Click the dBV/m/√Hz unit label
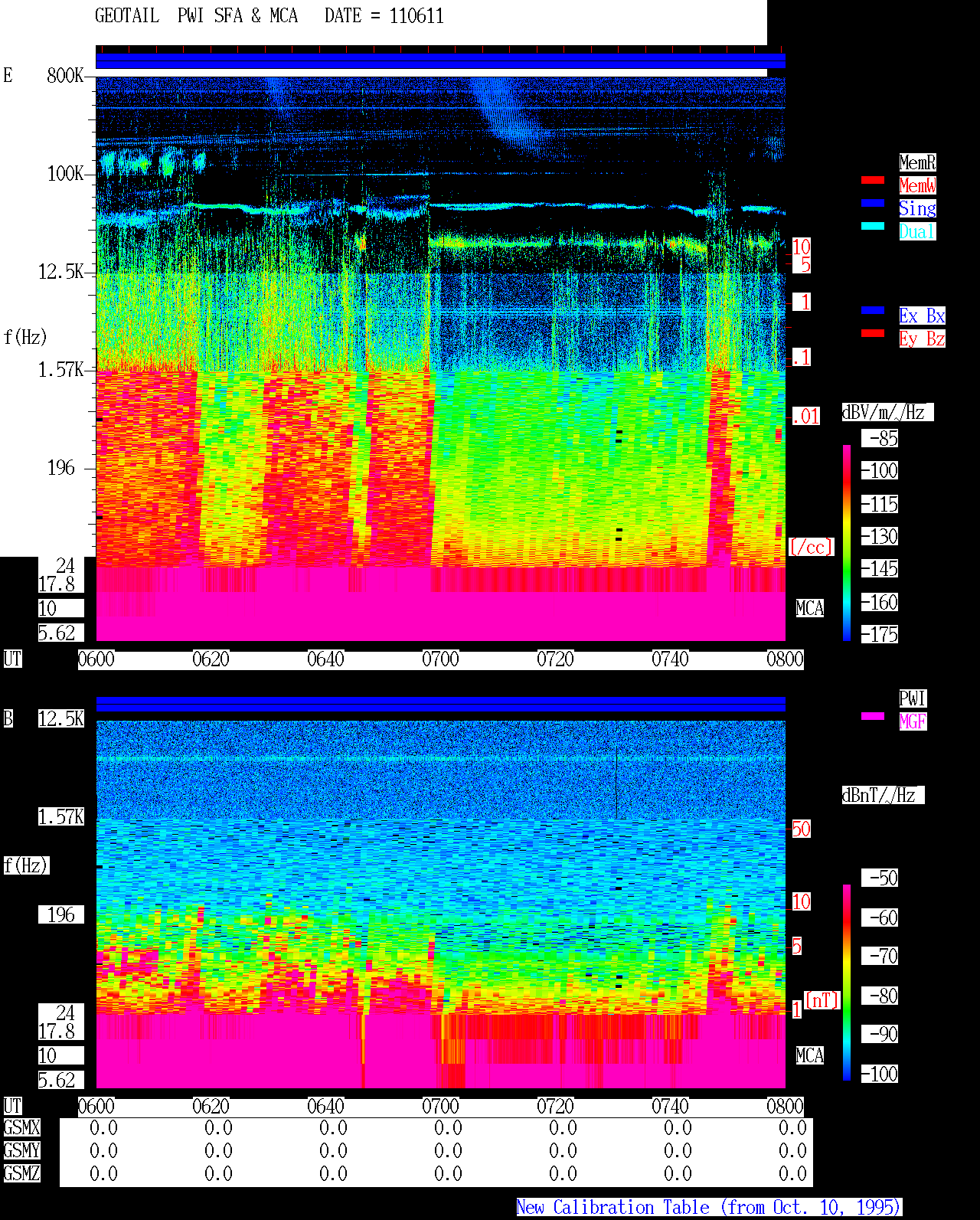Screen dimensions: 980x1220 pos(887,412)
